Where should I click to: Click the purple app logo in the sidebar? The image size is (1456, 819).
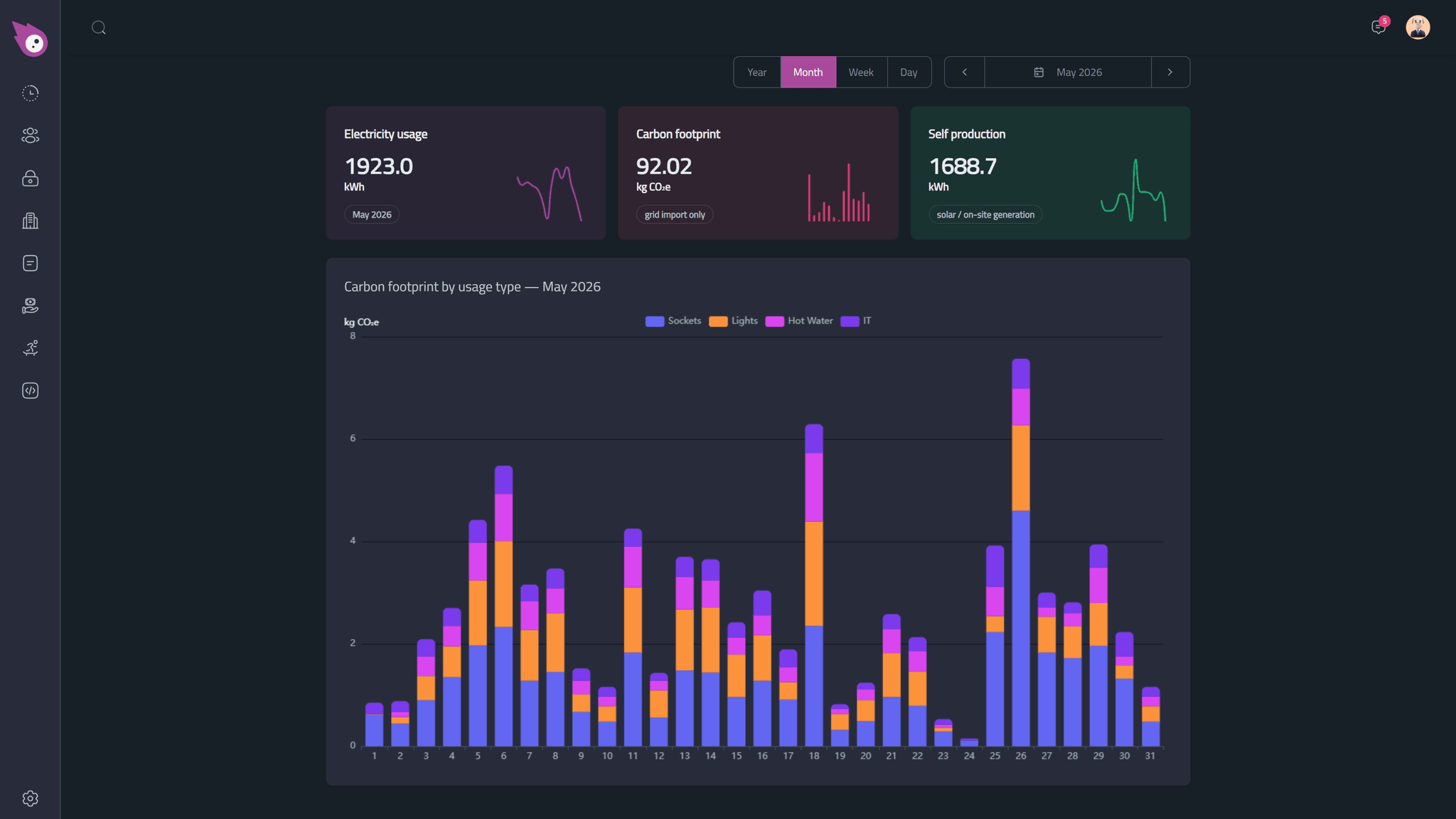30,39
